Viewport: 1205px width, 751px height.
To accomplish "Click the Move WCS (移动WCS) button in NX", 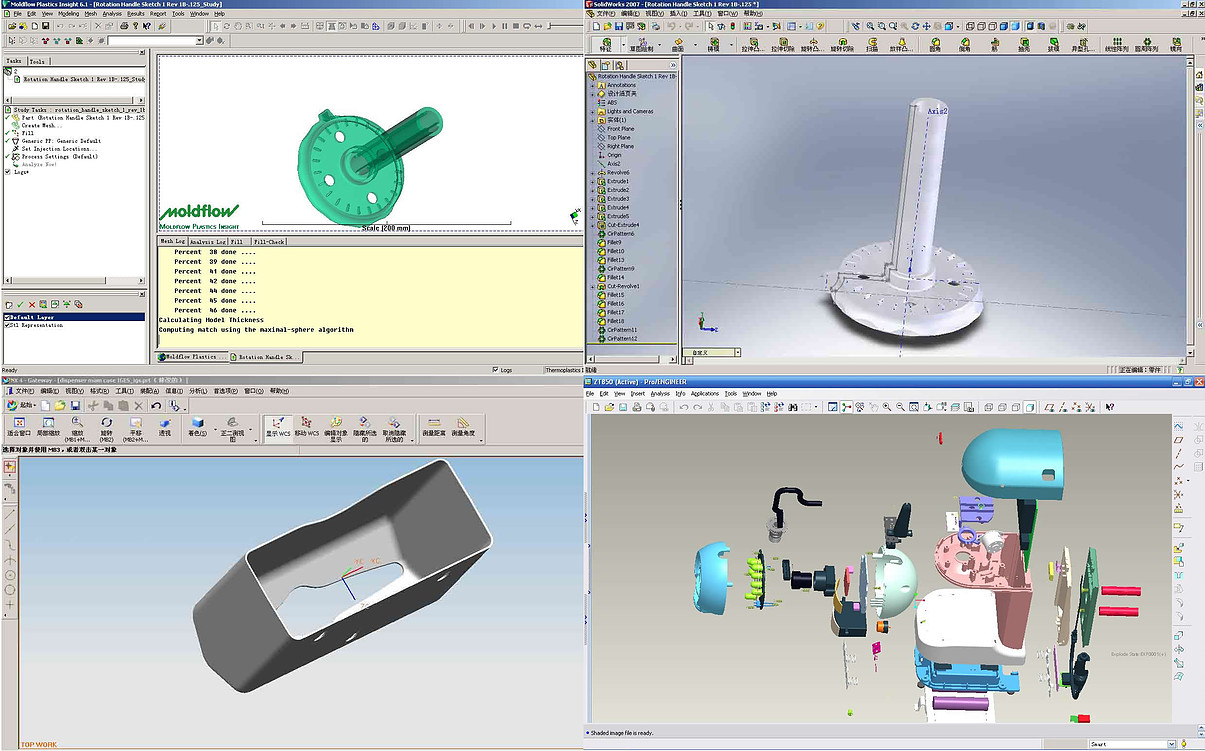I will pos(306,426).
